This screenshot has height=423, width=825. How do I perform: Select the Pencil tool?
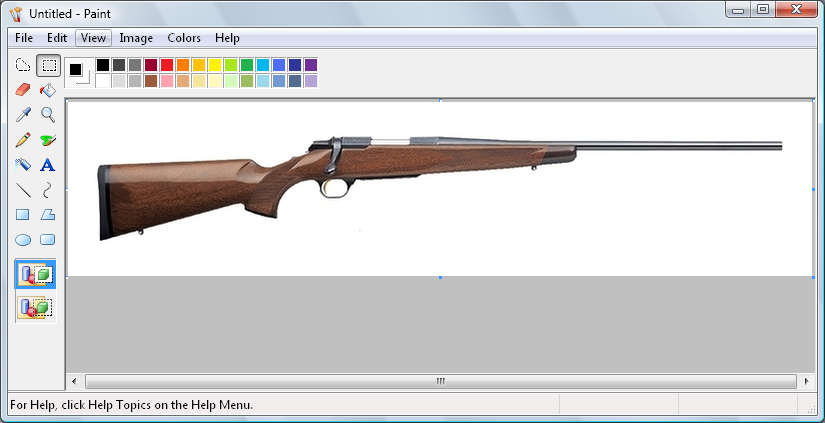coord(23,140)
